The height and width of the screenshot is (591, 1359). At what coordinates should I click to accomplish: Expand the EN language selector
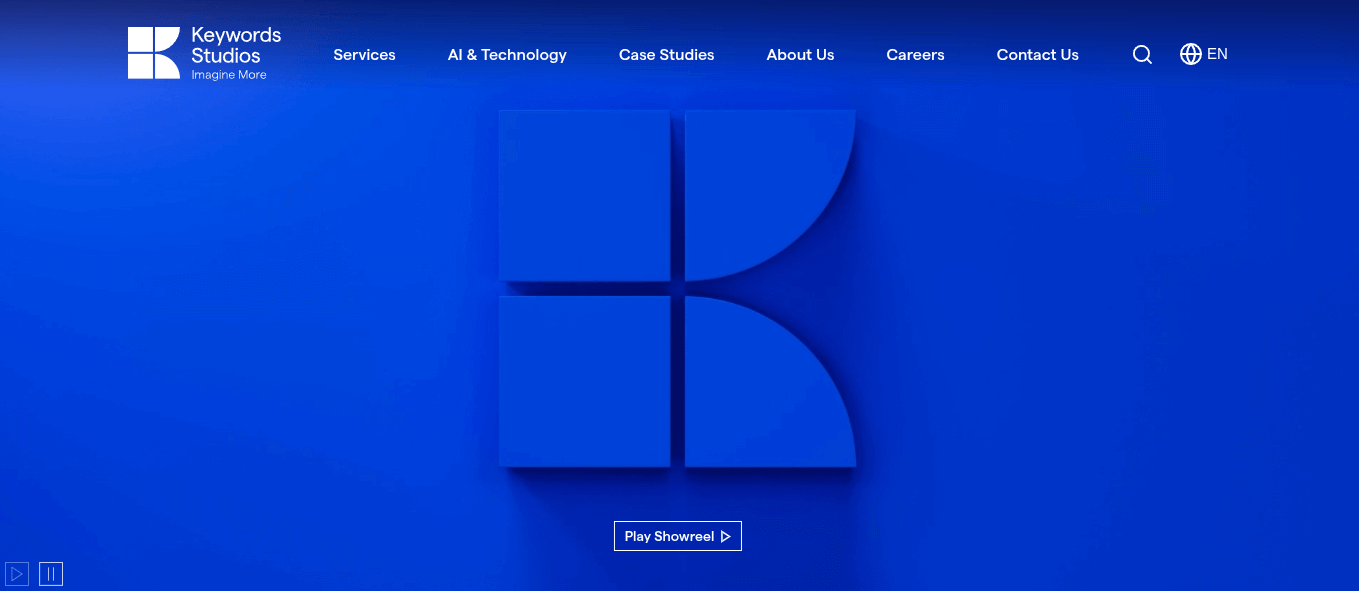coord(1217,54)
